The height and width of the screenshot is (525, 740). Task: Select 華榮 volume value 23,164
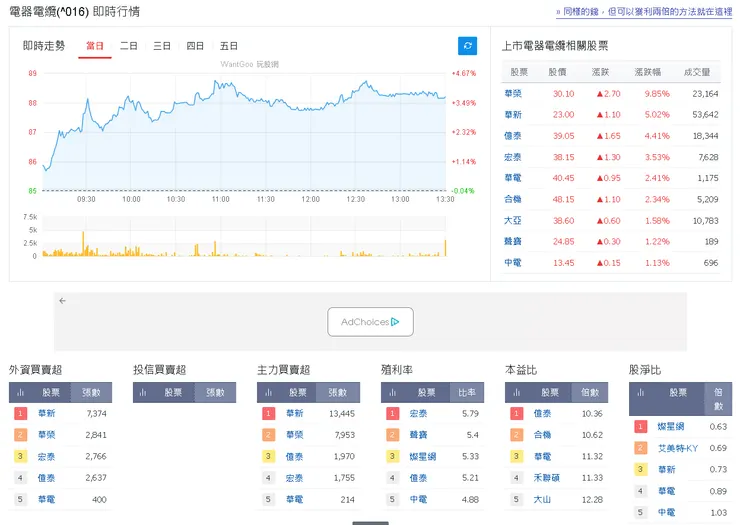pyautogui.click(x=705, y=93)
